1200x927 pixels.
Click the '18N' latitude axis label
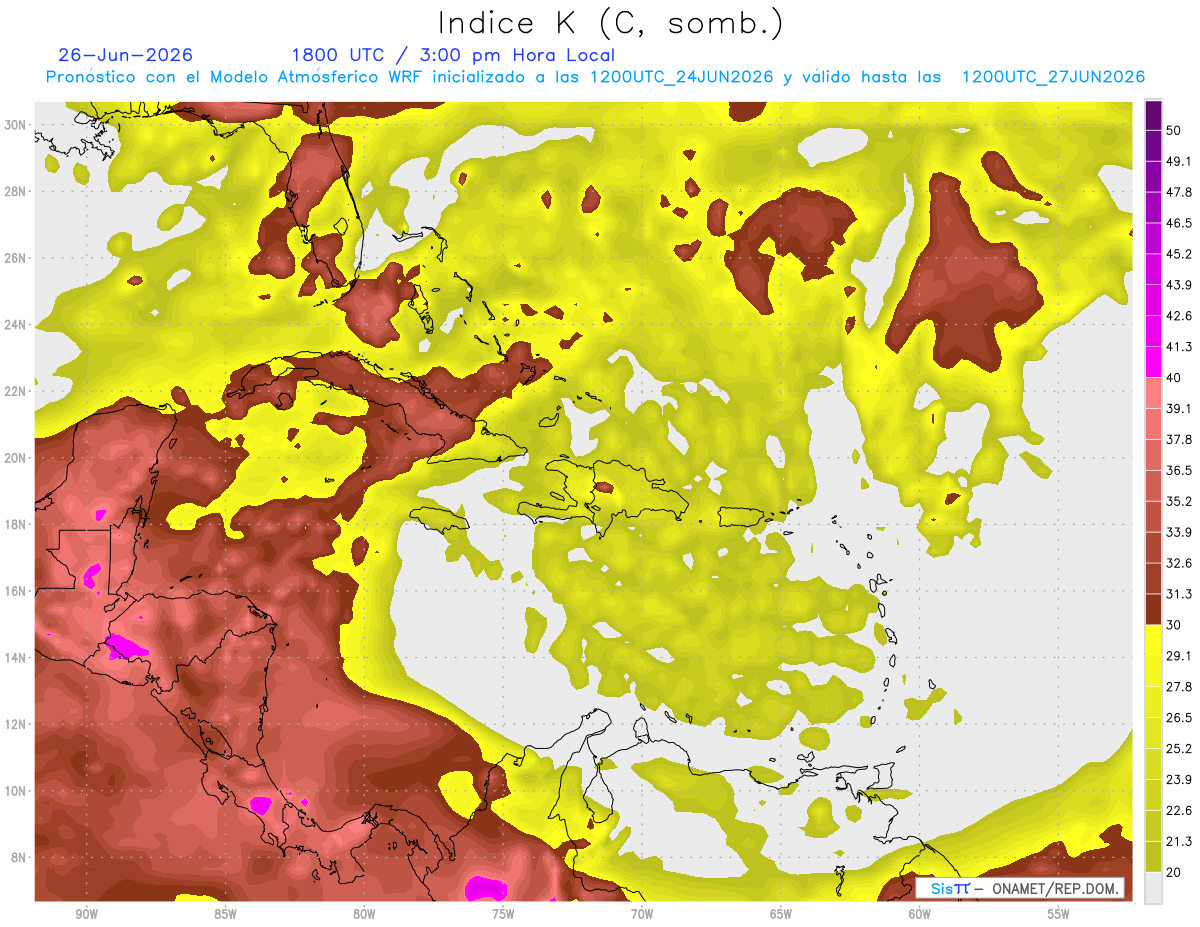[x=15, y=524]
